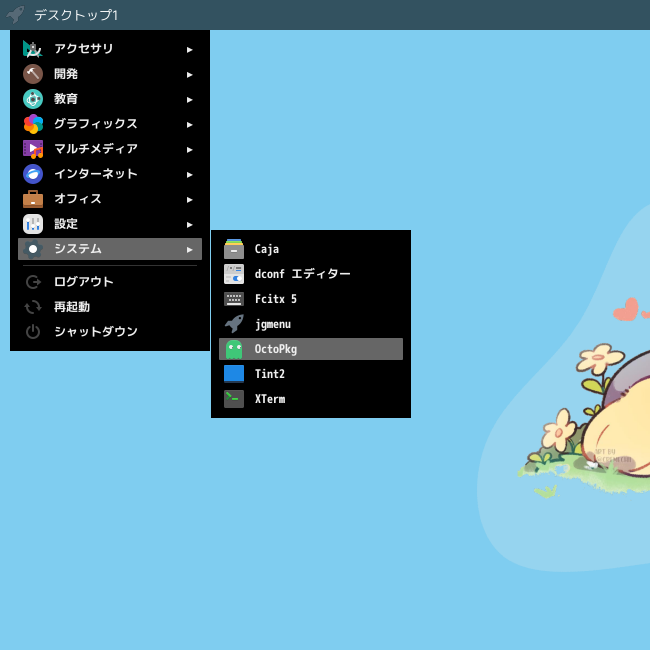The image size is (650, 650).
Task: Open the 教育 menu category
Action: tap(110, 99)
